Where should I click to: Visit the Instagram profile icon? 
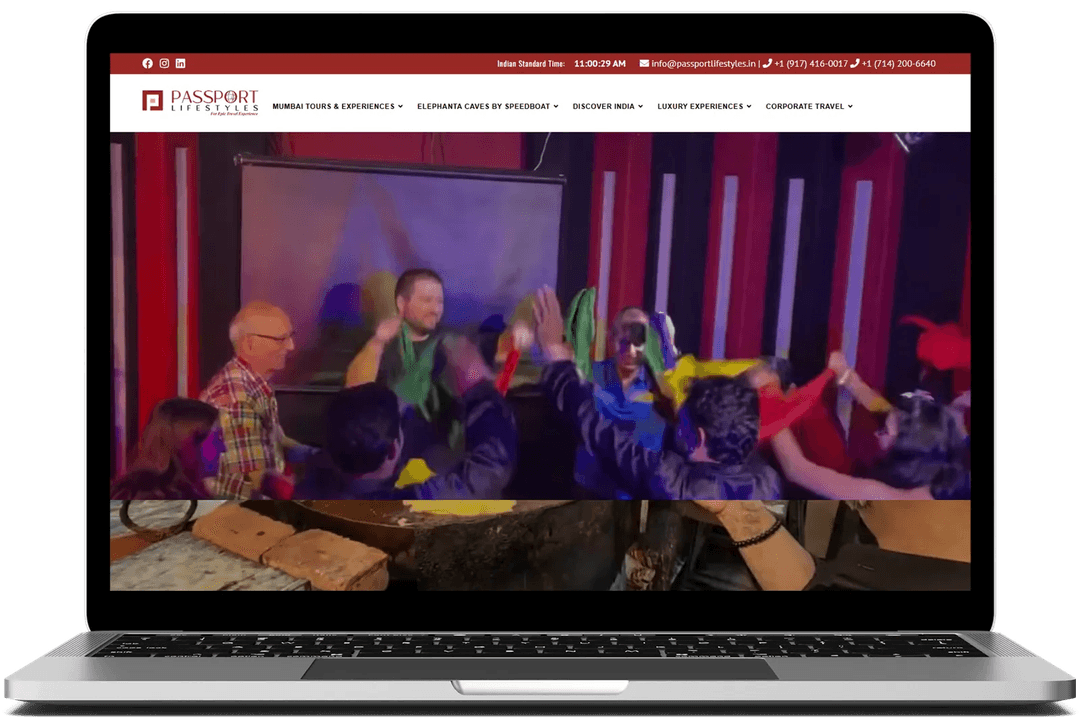point(164,63)
